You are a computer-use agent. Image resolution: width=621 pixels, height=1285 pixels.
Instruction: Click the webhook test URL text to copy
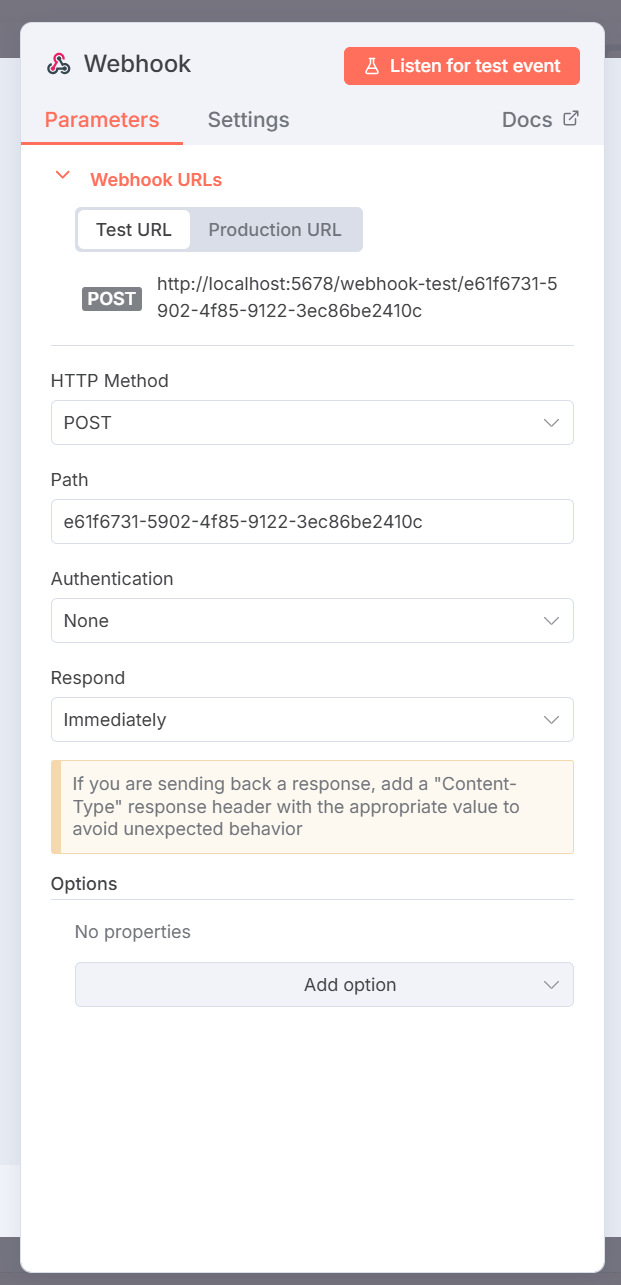pyautogui.click(x=357, y=297)
